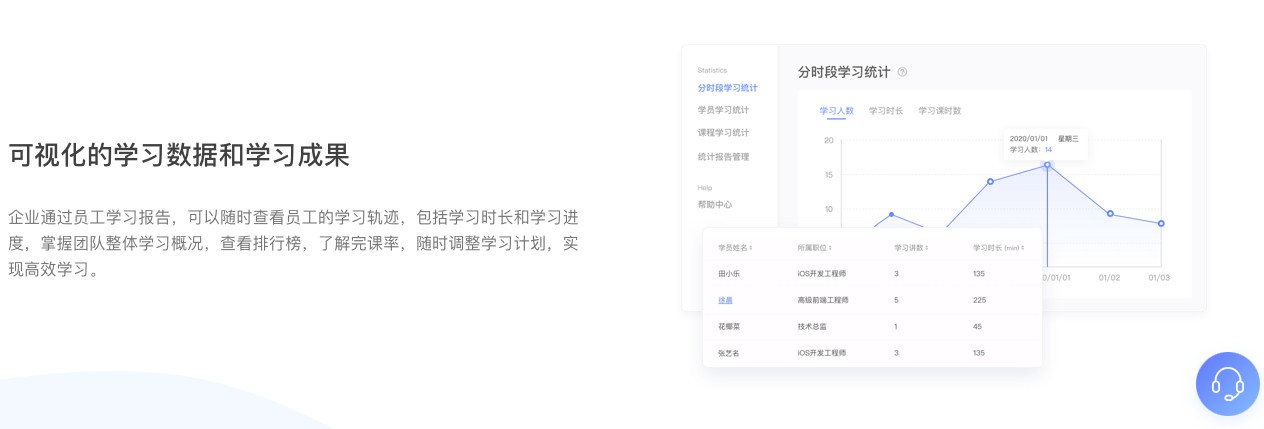The height and width of the screenshot is (429, 1264).
Task: Click the student name 花椰菜
Action: (x=729, y=327)
